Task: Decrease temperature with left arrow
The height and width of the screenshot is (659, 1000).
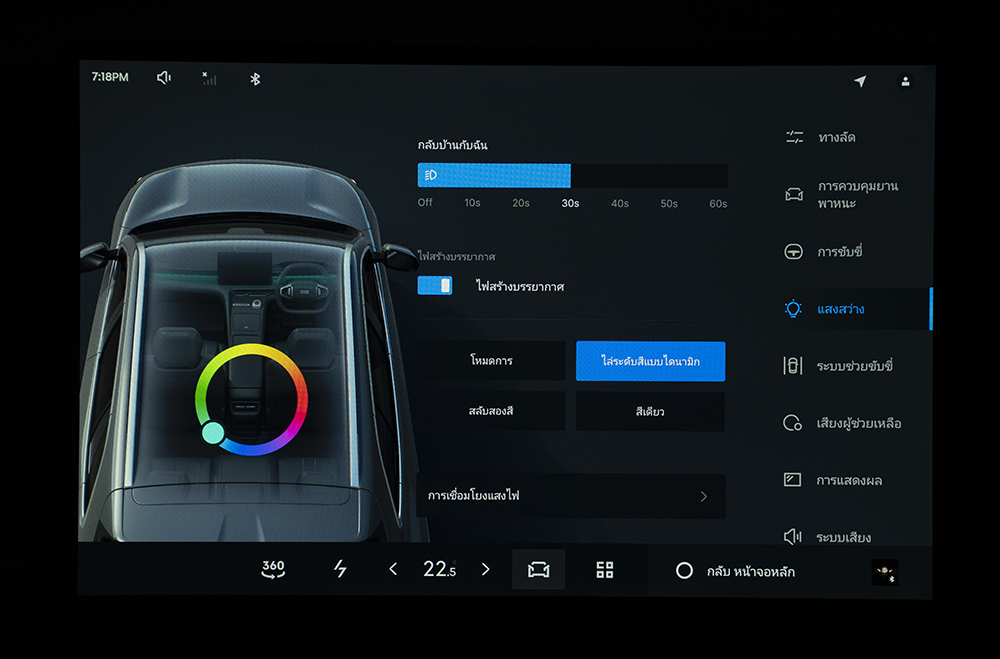Action: pos(393,569)
